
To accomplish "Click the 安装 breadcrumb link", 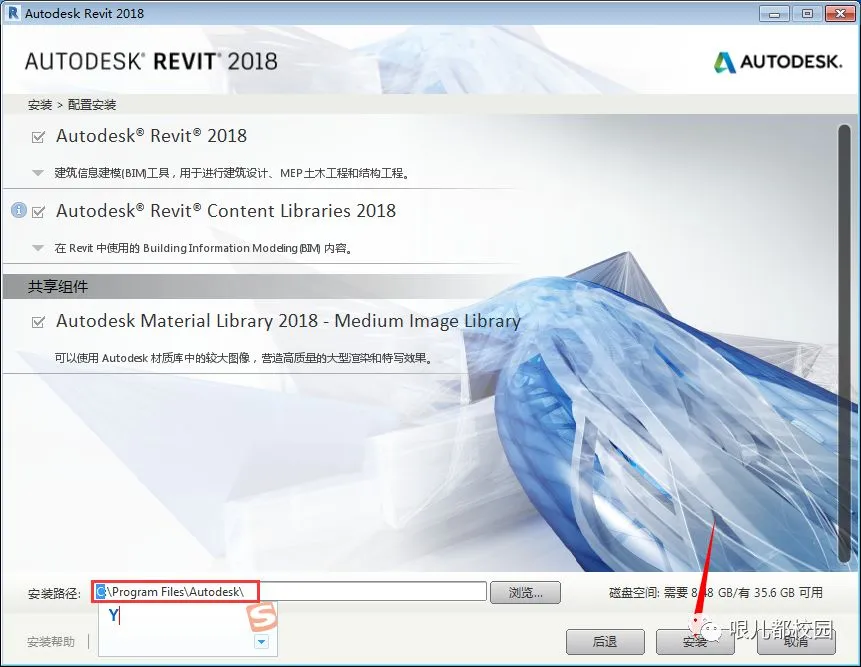I will click(x=40, y=105).
